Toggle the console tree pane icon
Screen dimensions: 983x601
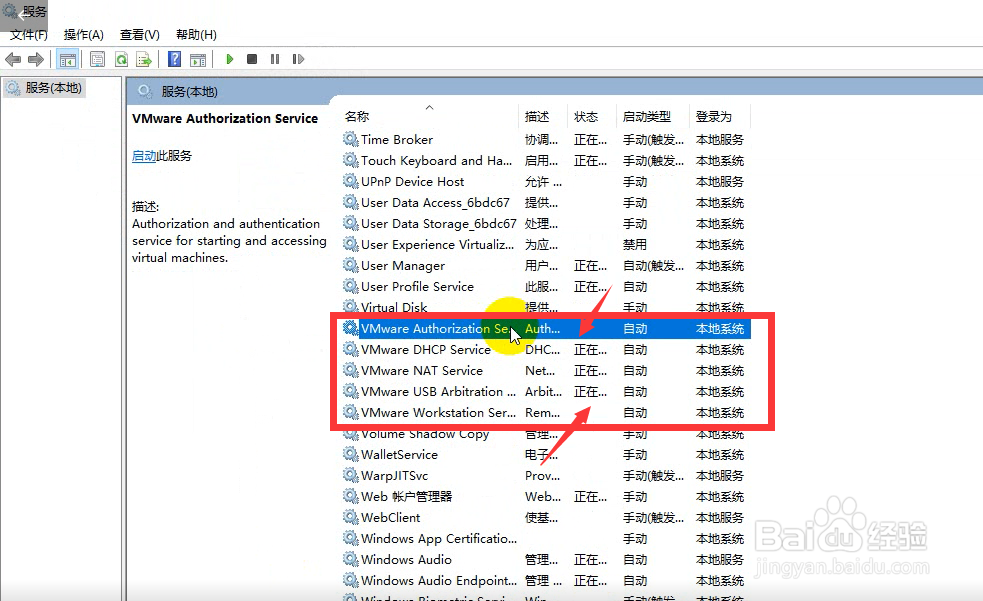coord(68,60)
